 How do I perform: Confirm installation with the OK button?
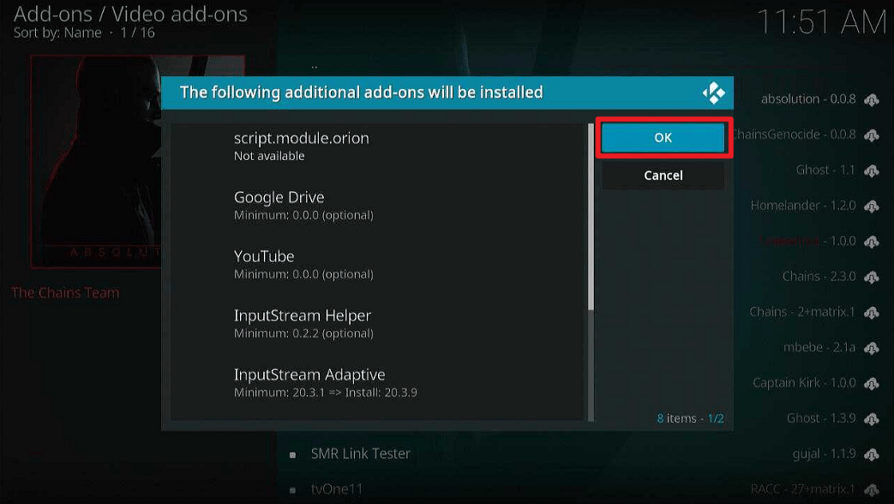click(663, 137)
